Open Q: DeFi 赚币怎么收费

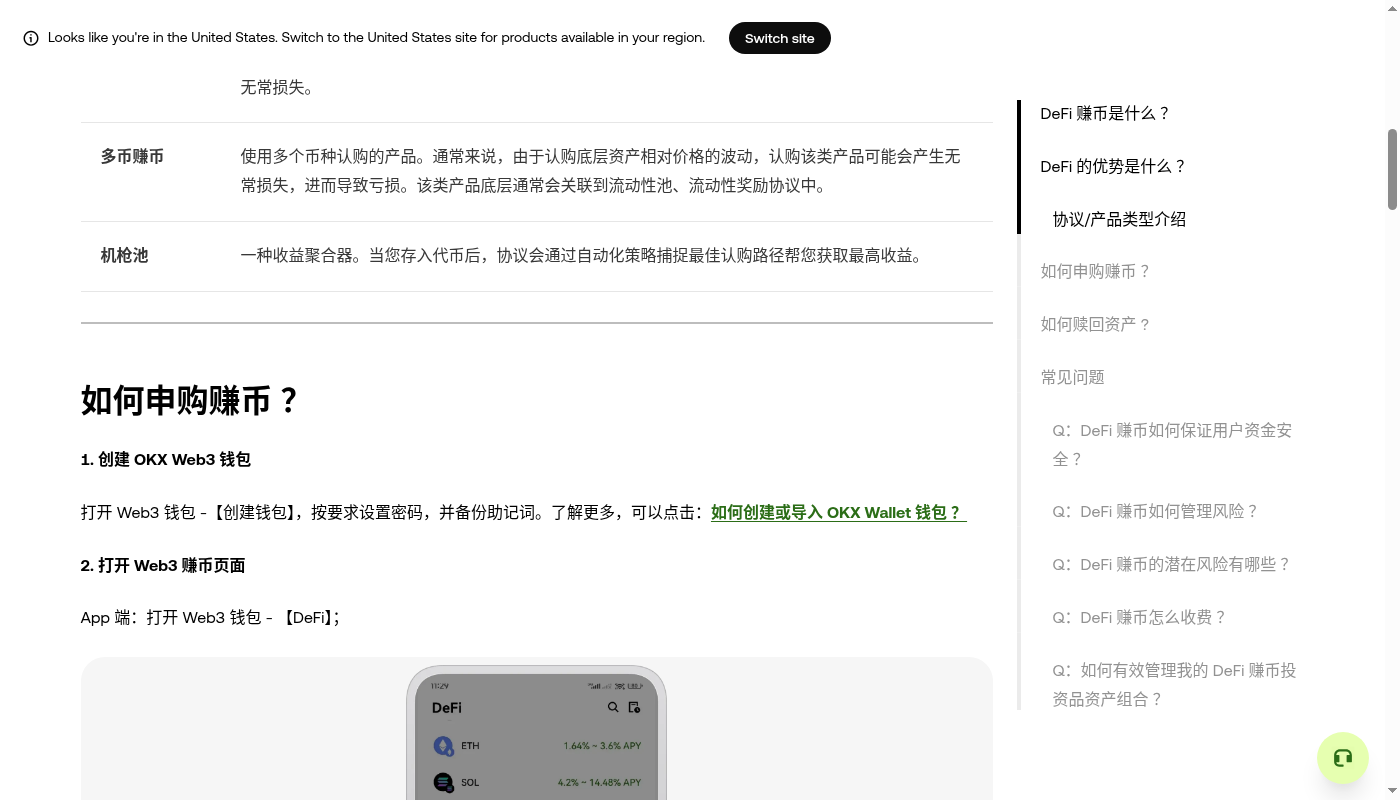tap(1139, 618)
